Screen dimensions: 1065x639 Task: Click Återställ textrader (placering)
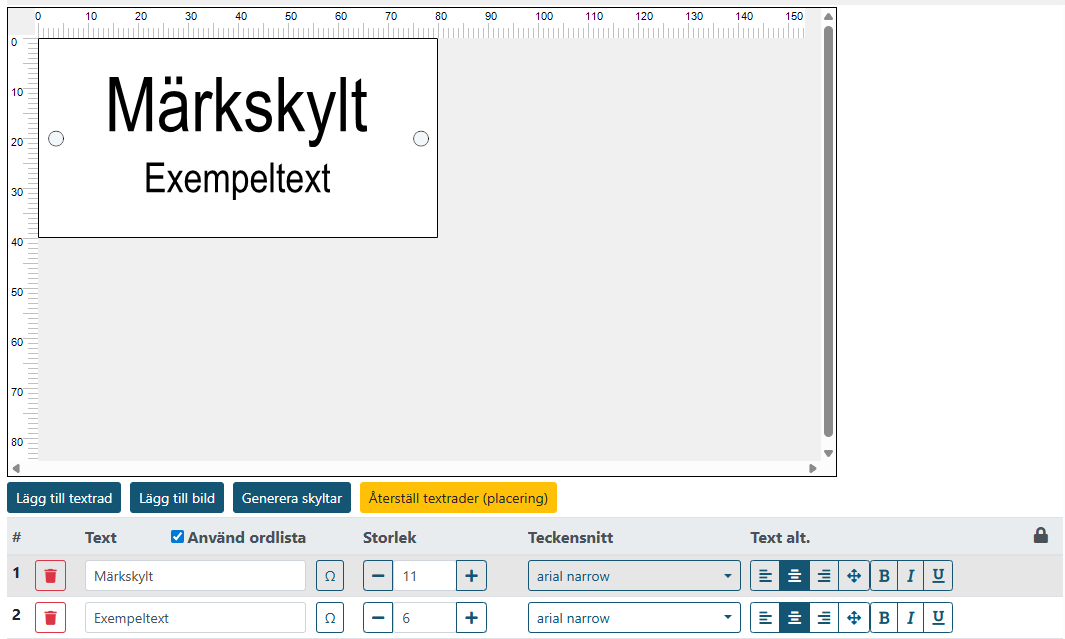tap(458, 497)
